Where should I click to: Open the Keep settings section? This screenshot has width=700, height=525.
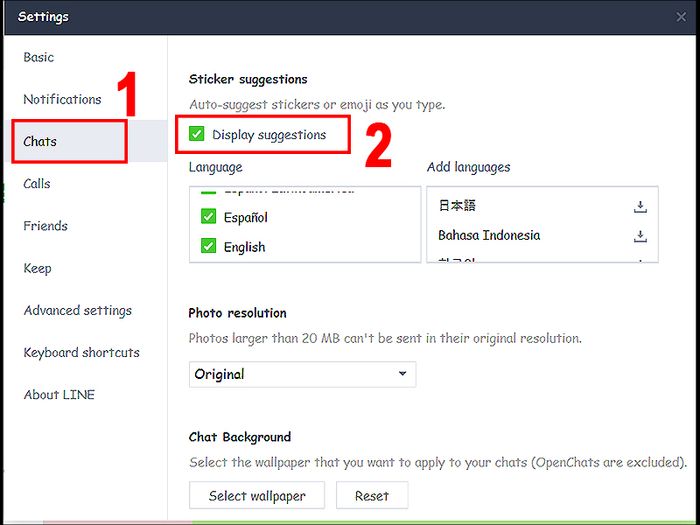tap(38, 268)
